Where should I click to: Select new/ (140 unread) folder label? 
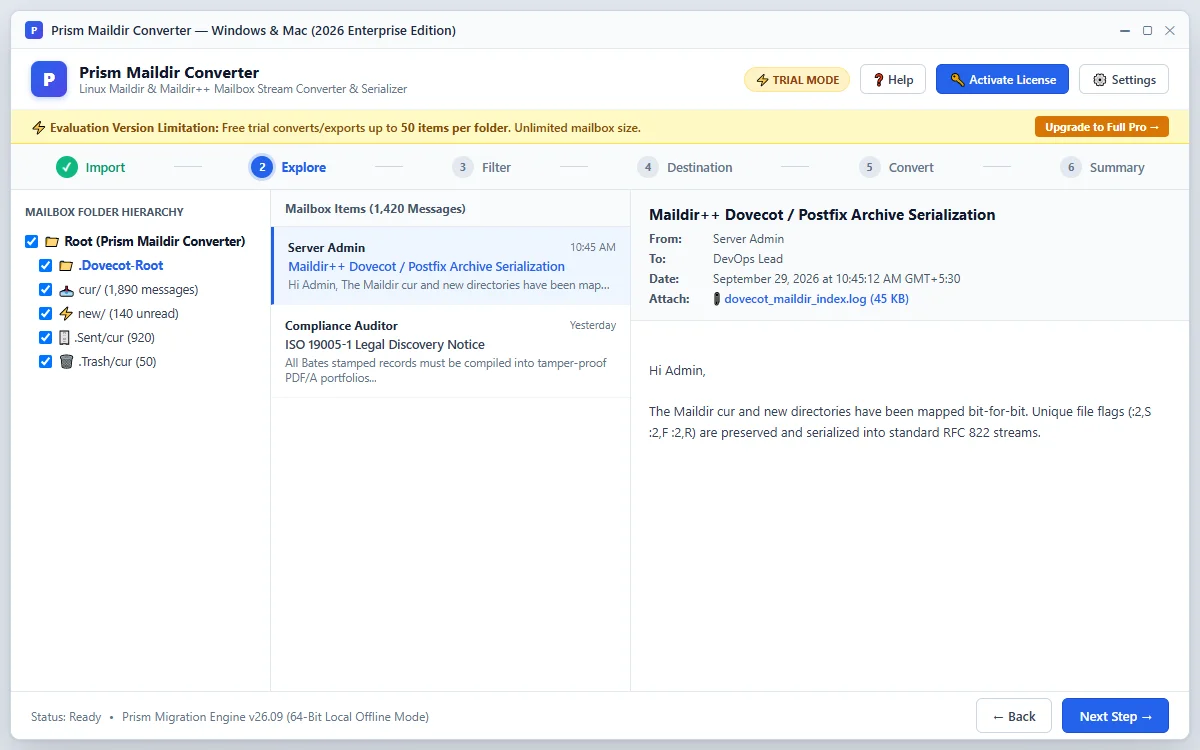coord(128,314)
